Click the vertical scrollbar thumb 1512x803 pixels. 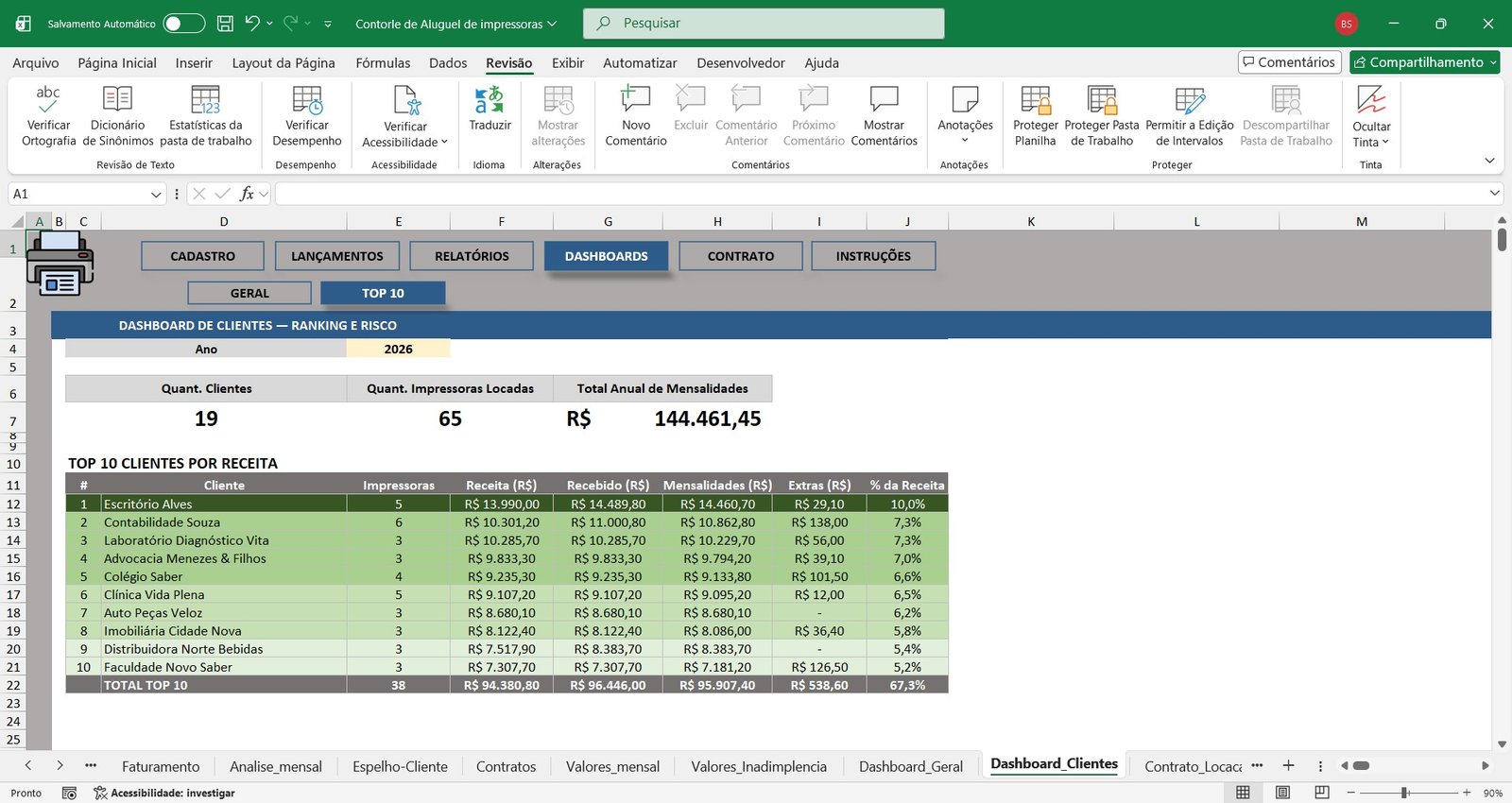1502,239
